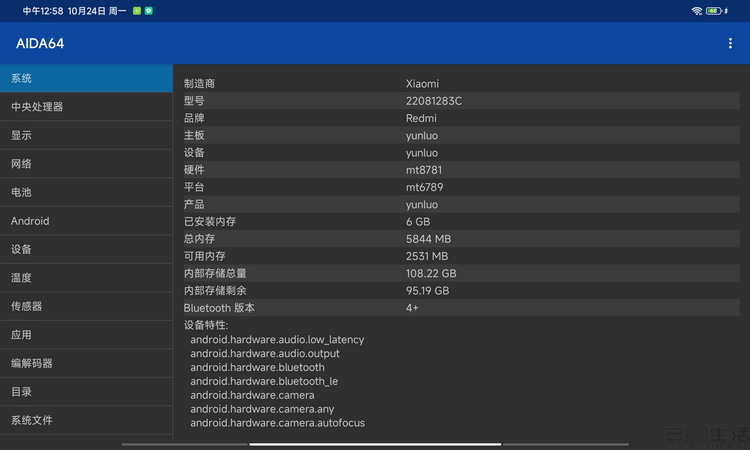Viewport: 750px width, 450px height.
Task: Tap the teal notification icon in status bar
Action: [x=149, y=11]
